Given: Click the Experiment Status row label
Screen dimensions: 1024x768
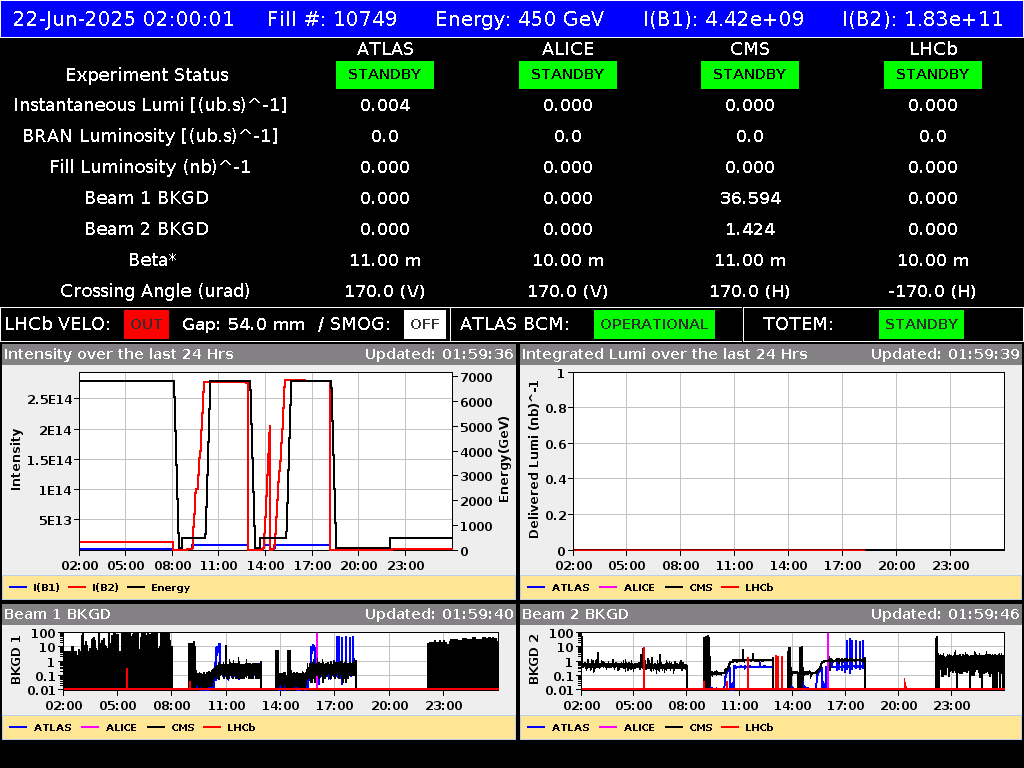Looking at the screenshot, I should click(147, 75).
